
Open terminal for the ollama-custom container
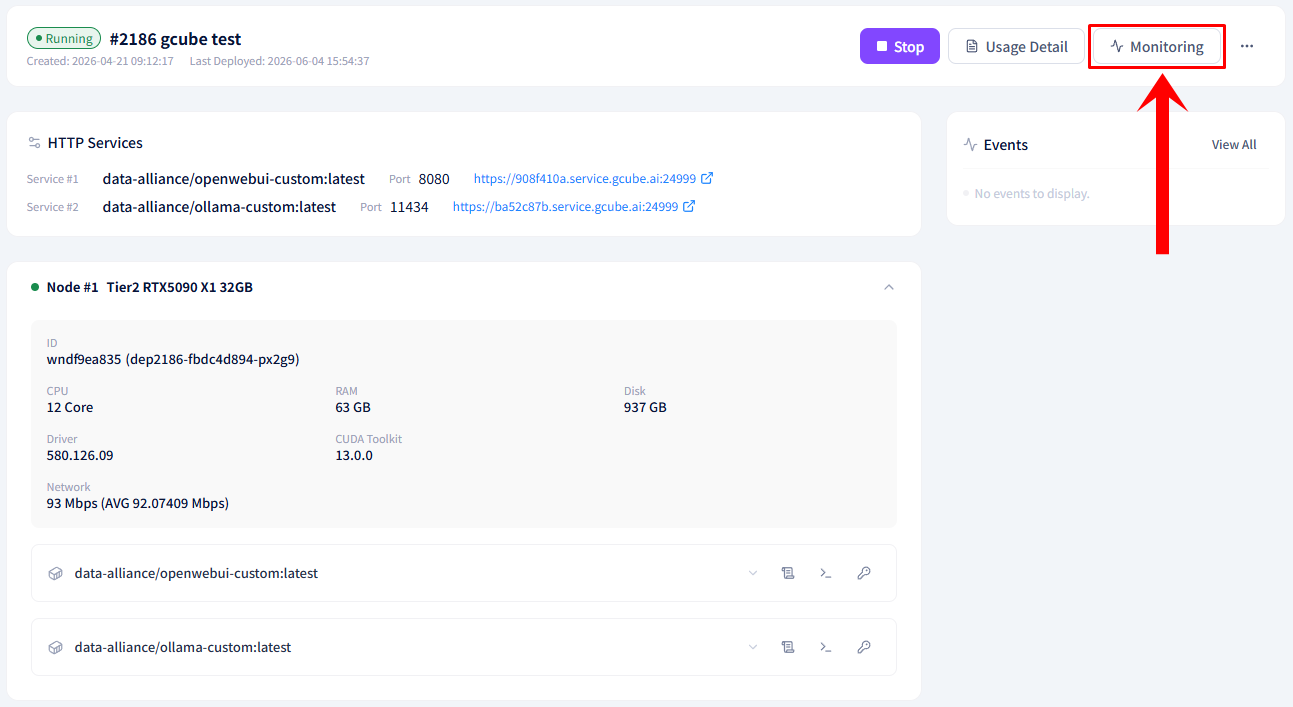[826, 647]
